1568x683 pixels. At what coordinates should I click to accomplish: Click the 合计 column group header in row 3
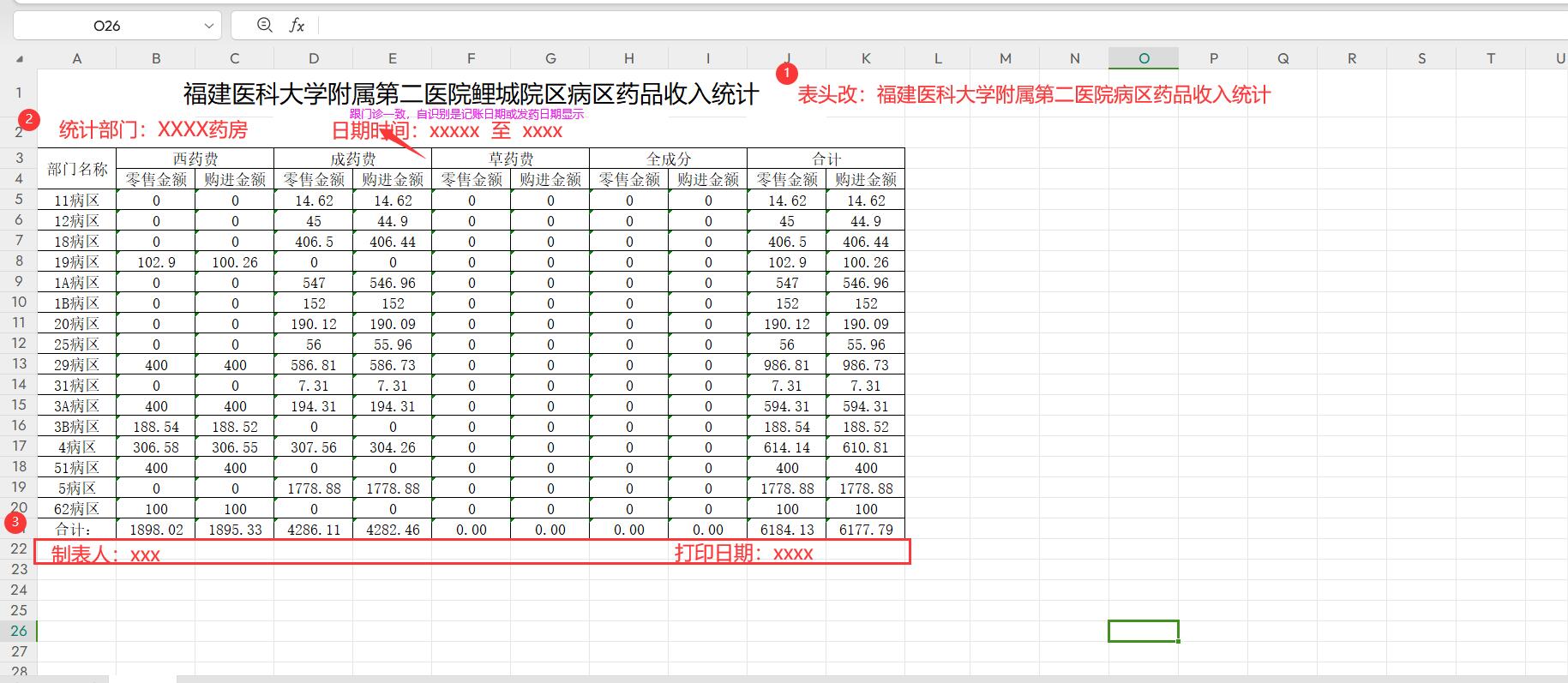(x=826, y=159)
